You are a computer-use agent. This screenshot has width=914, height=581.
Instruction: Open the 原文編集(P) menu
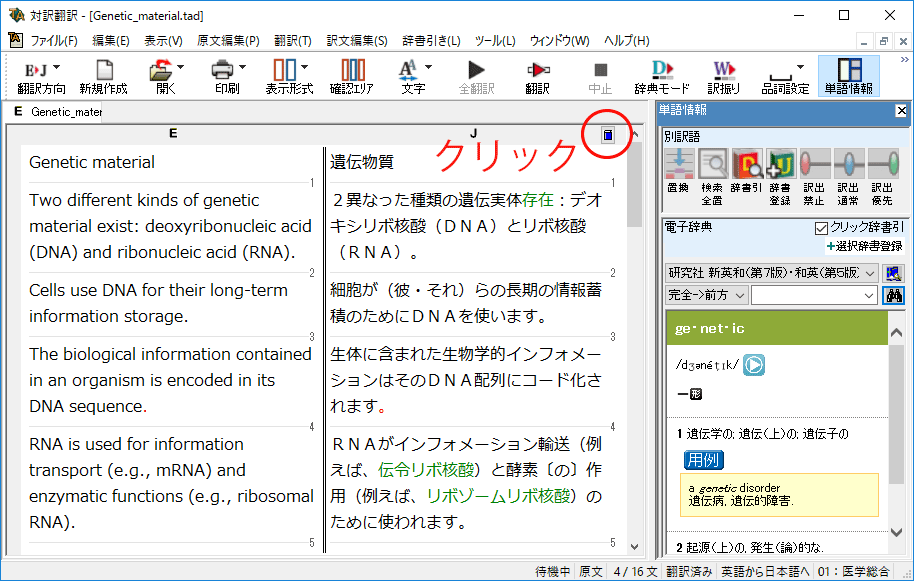pos(228,41)
